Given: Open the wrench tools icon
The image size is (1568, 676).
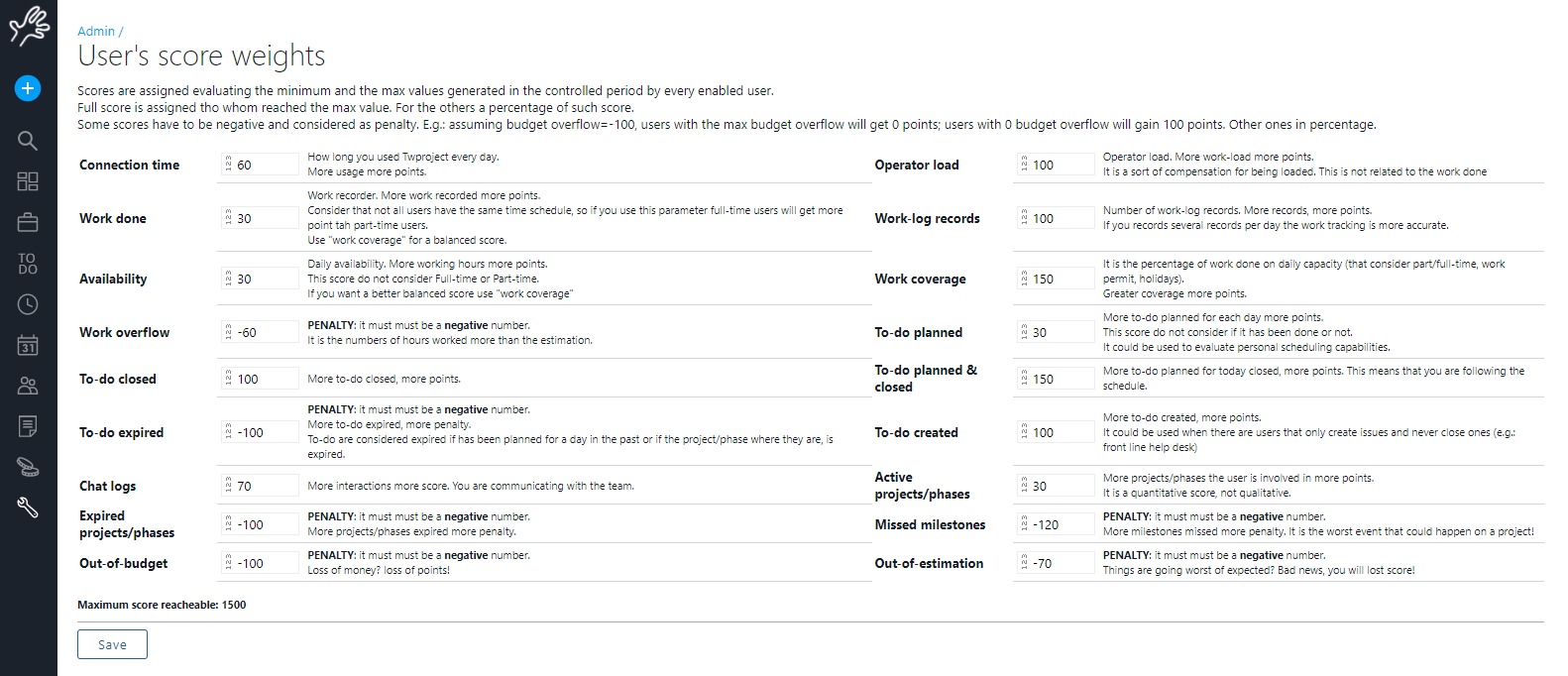Looking at the screenshot, I should 28,507.
